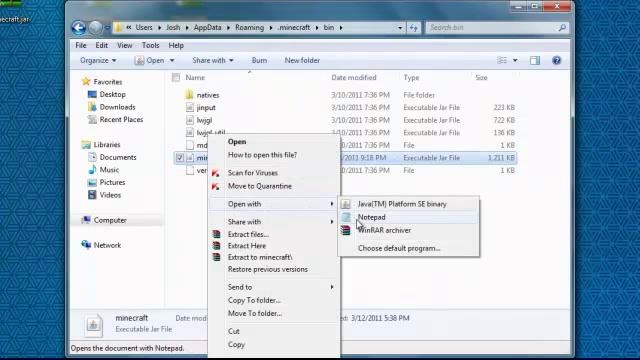This screenshot has width=640, height=360.
Task: Navigate to .minecraft in breadcrumb
Action: tap(293, 28)
